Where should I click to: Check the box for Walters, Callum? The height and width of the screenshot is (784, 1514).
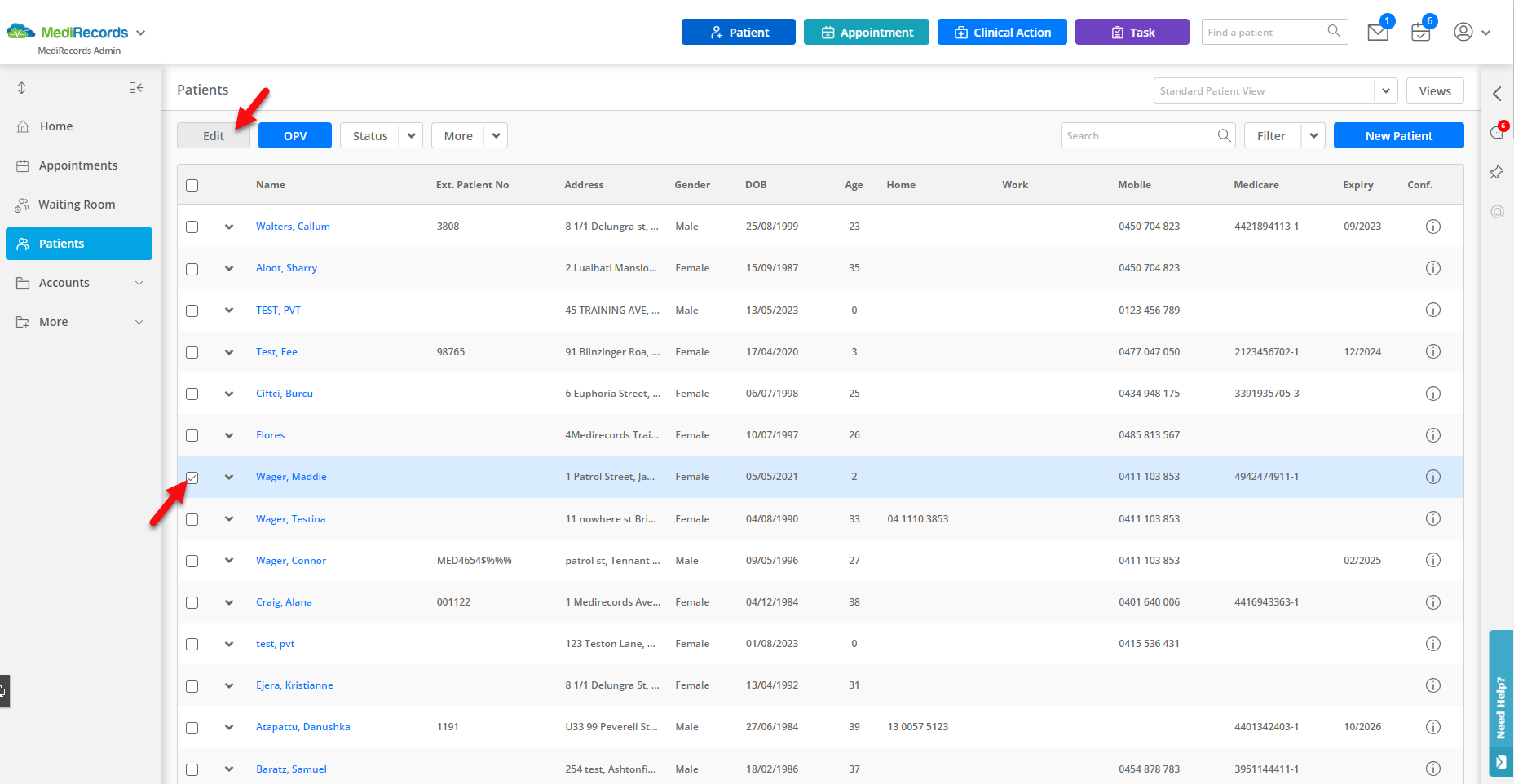(x=192, y=227)
